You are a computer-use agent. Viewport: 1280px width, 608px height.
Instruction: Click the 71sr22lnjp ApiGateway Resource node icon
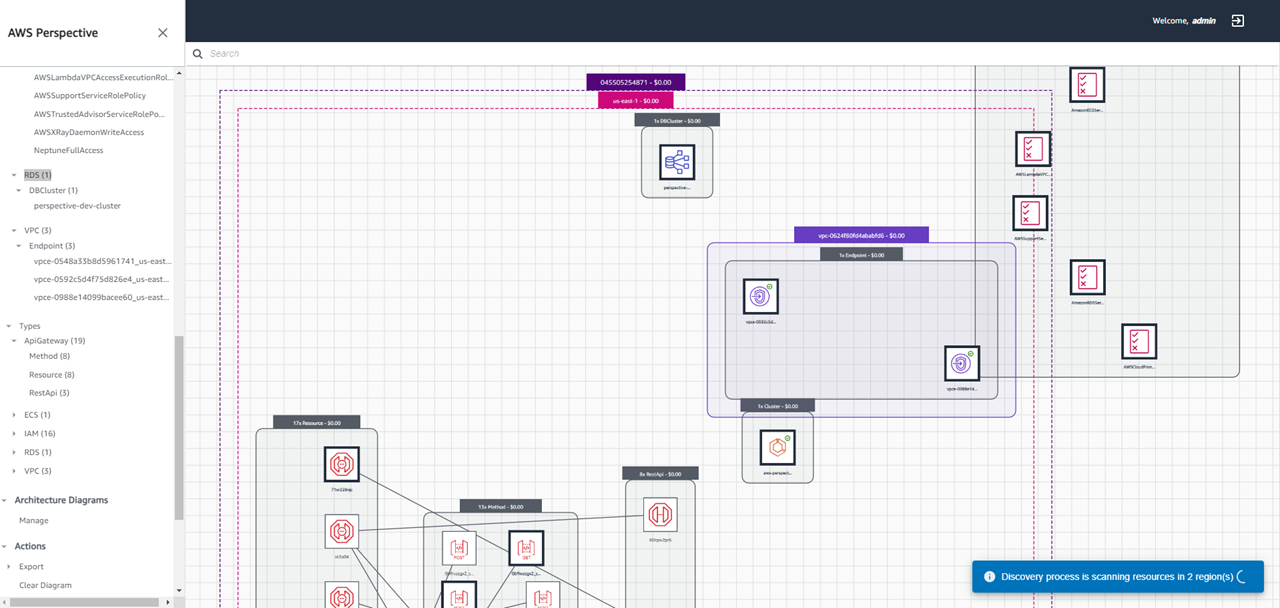[342, 464]
